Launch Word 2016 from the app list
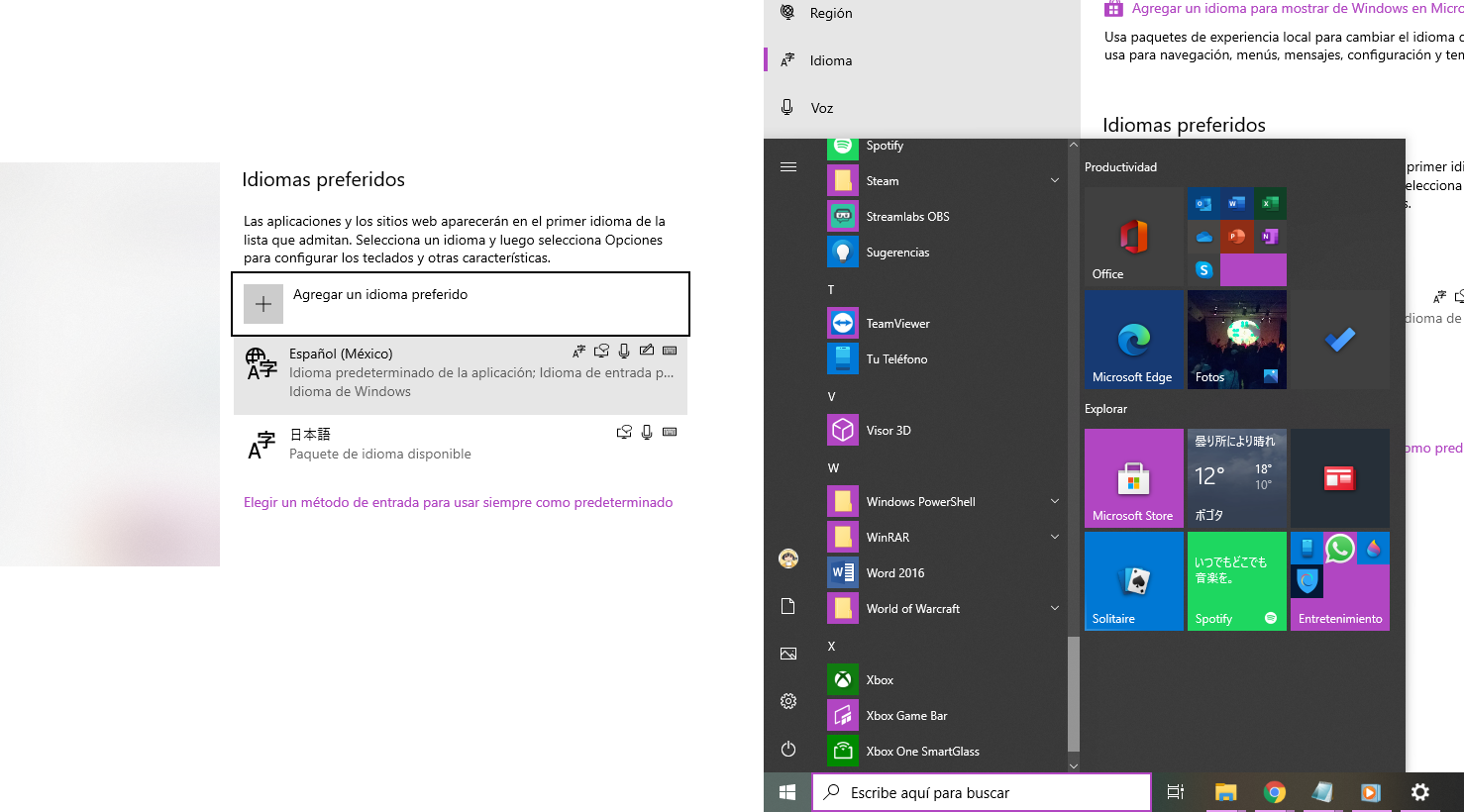Screen dimensions: 1464x812 945,573
